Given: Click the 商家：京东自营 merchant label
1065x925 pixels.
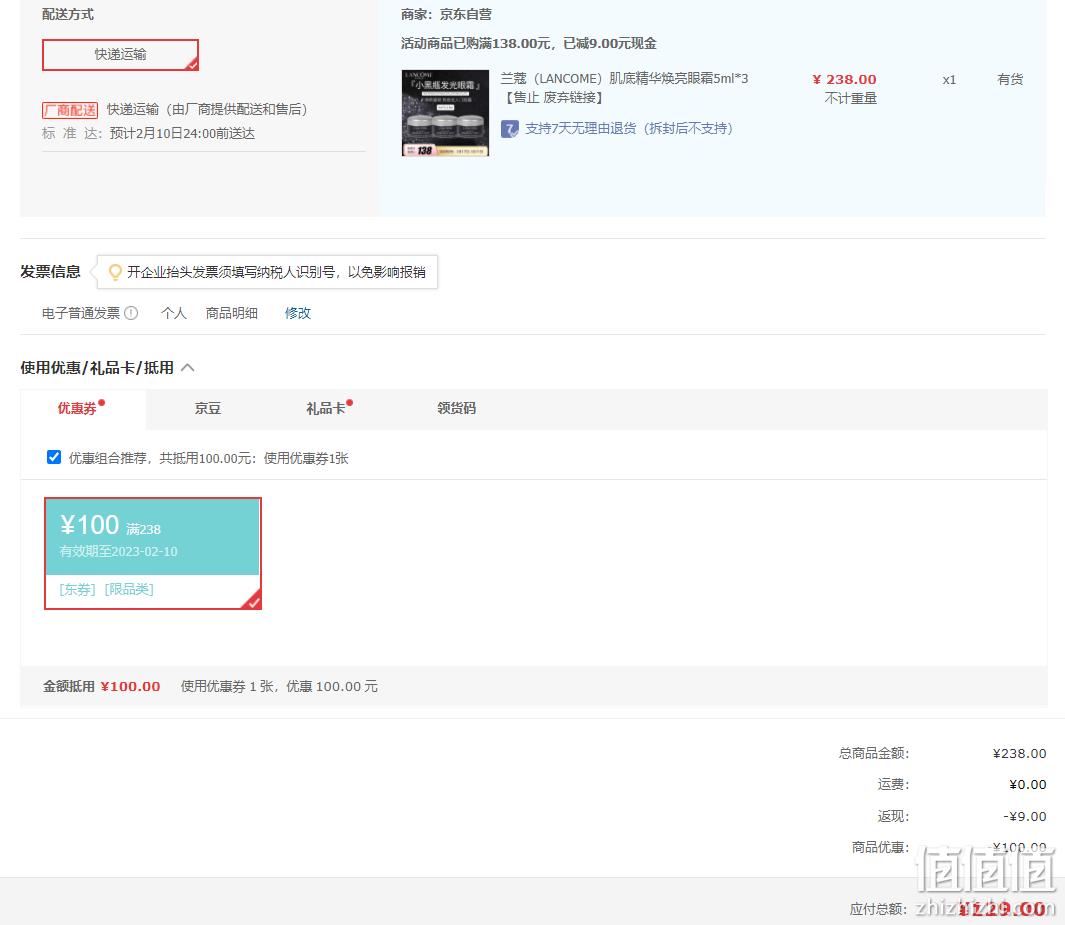Looking at the screenshot, I should click(446, 14).
